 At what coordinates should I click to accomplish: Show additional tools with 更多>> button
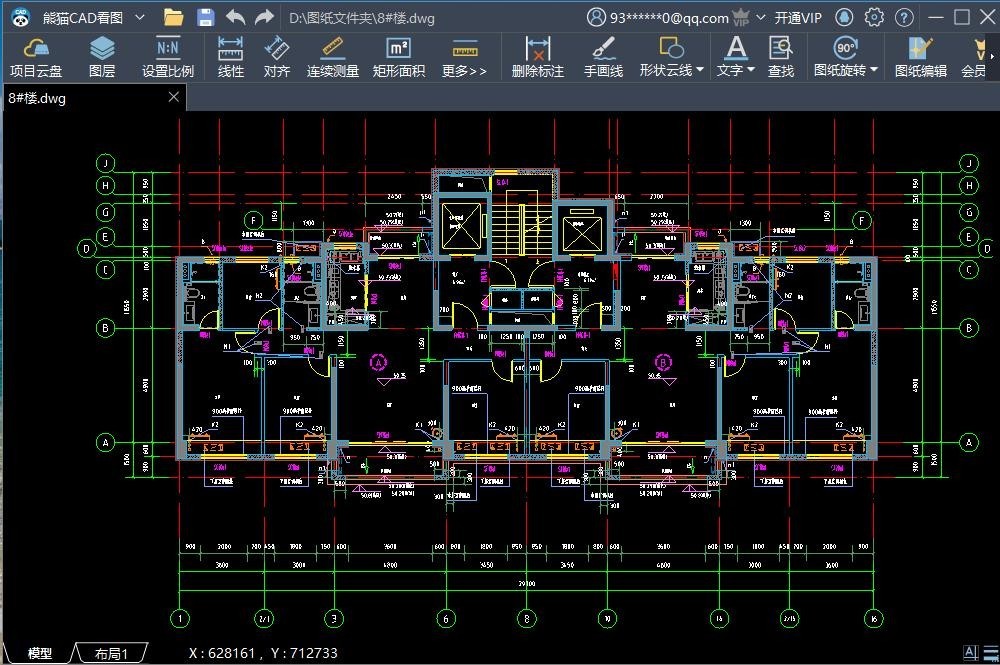coord(464,57)
